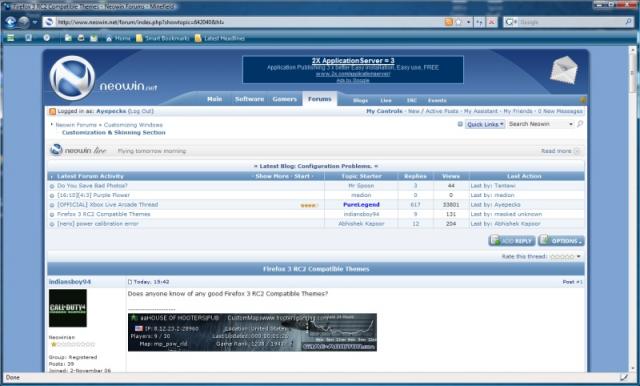The height and width of the screenshot is (386, 640).
Task: Open the [OFFICIAL] Xbox Live Arcade Thread
Action: tap(107, 204)
